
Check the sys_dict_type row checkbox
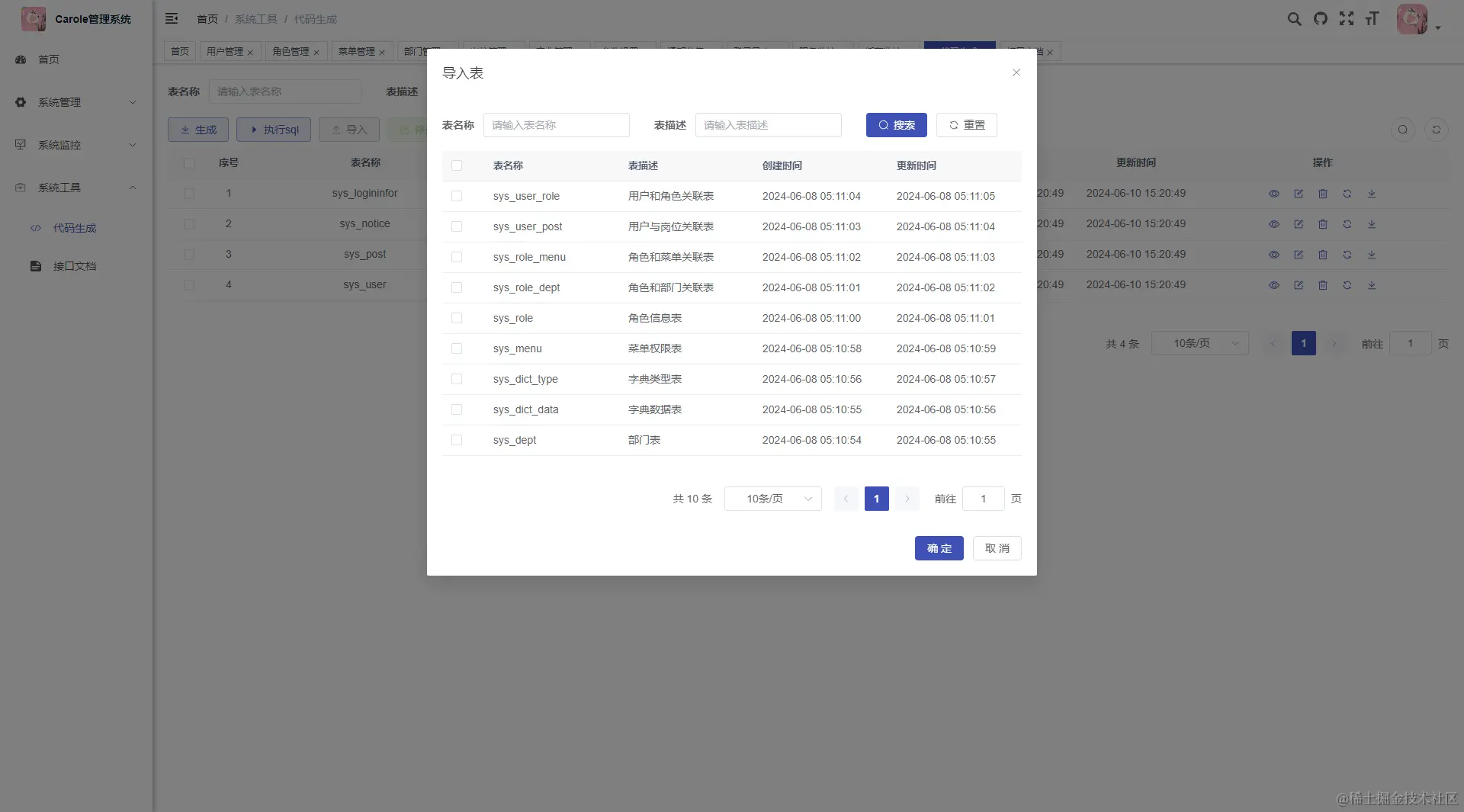pyautogui.click(x=457, y=379)
